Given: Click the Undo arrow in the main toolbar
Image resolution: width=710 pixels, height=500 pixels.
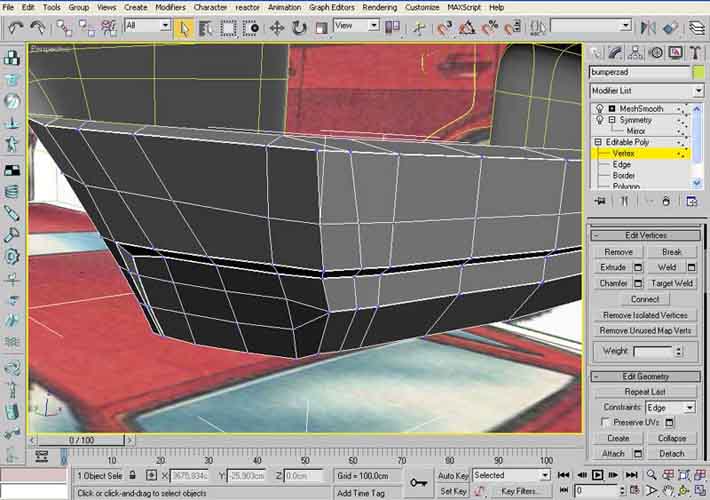Looking at the screenshot, I should pos(14,28).
